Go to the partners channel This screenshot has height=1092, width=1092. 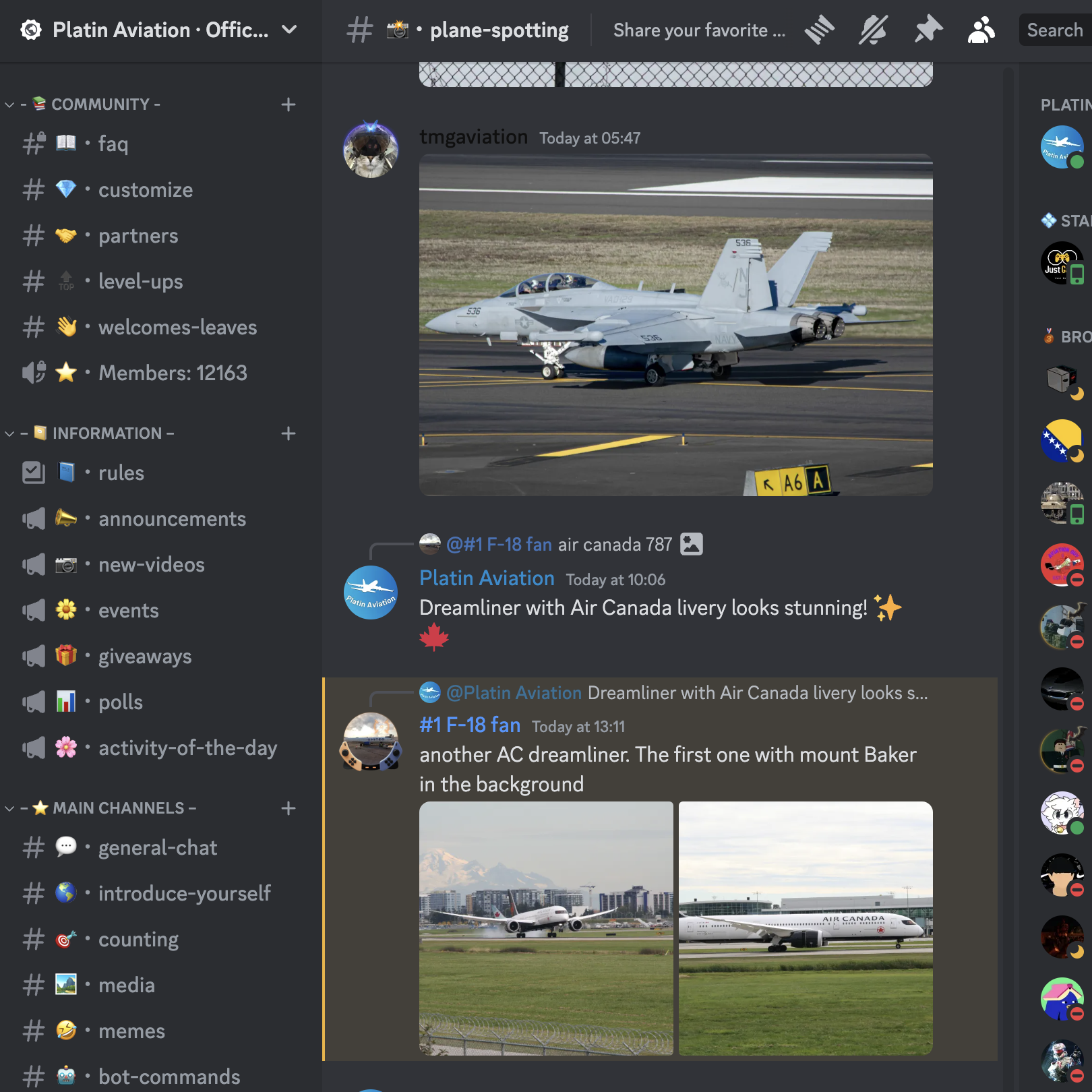pos(161,236)
